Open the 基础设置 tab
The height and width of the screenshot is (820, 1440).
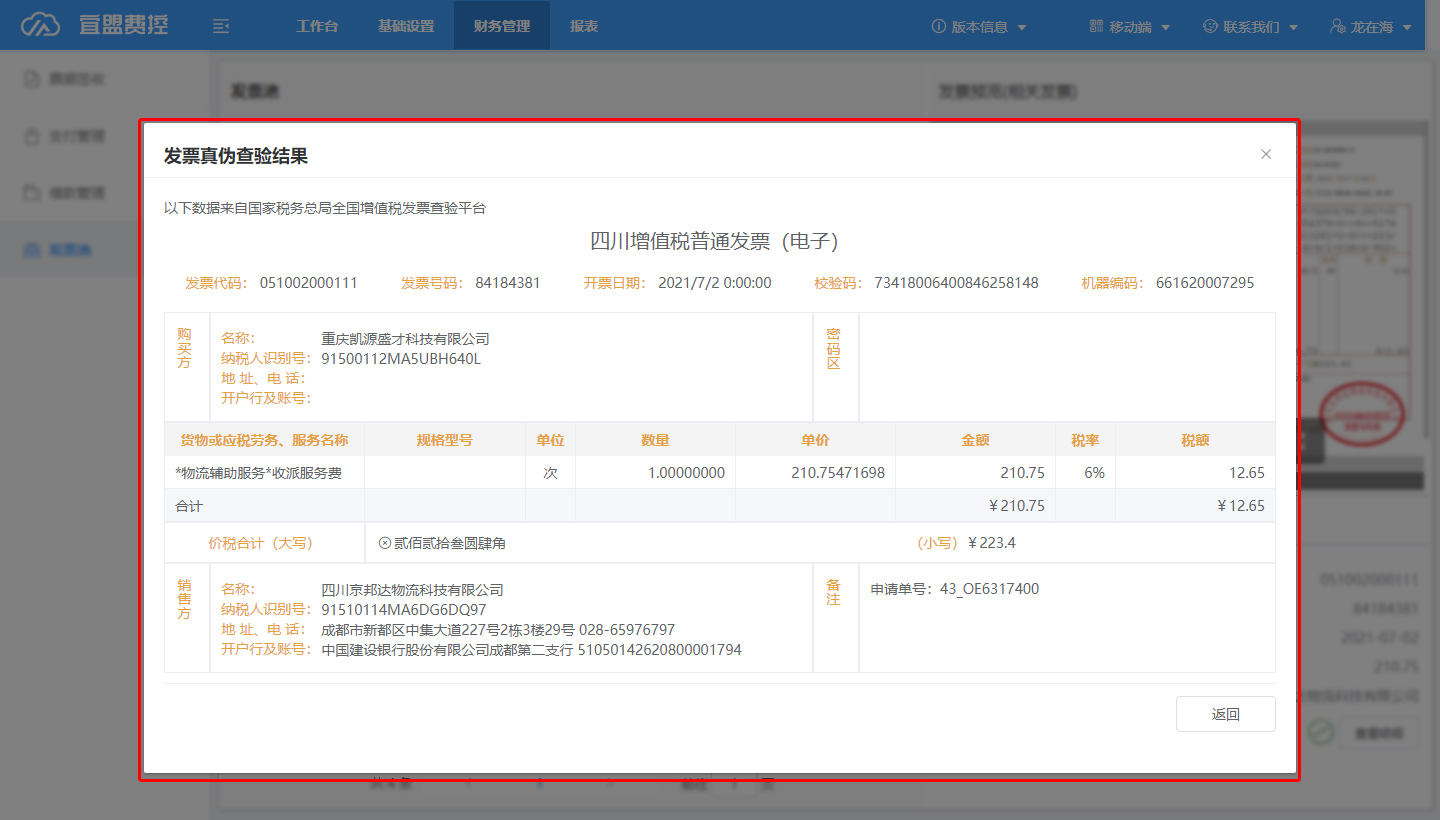click(406, 26)
